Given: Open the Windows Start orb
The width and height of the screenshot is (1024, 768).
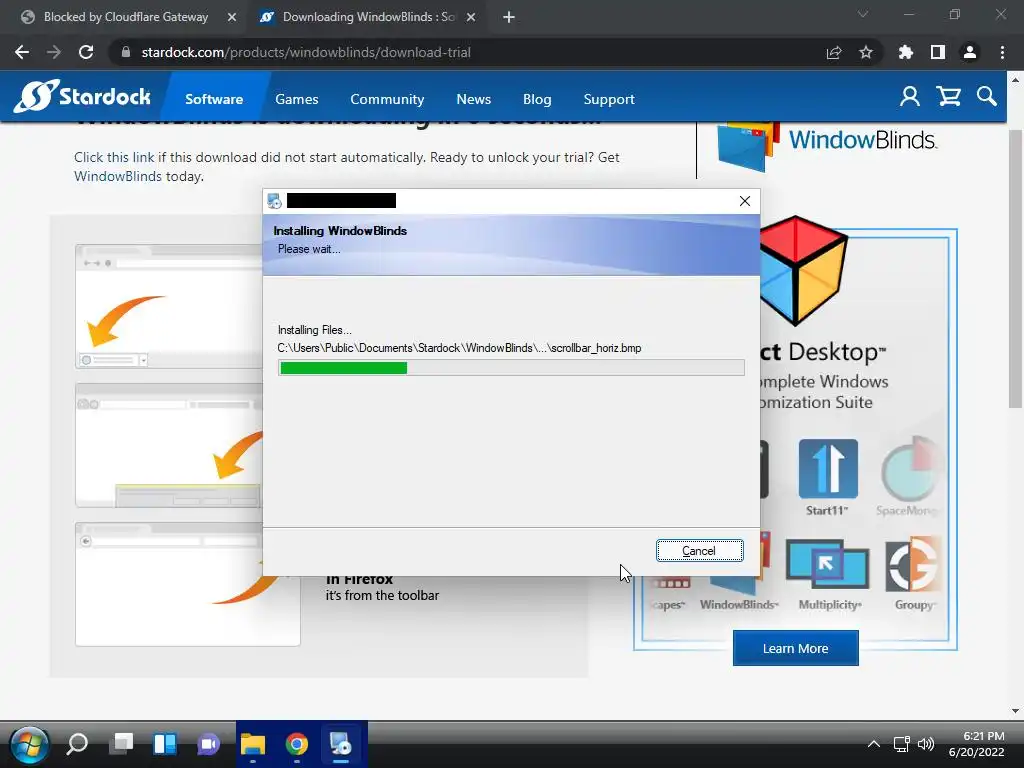Looking at the screenshot, I should click(29, 744).
